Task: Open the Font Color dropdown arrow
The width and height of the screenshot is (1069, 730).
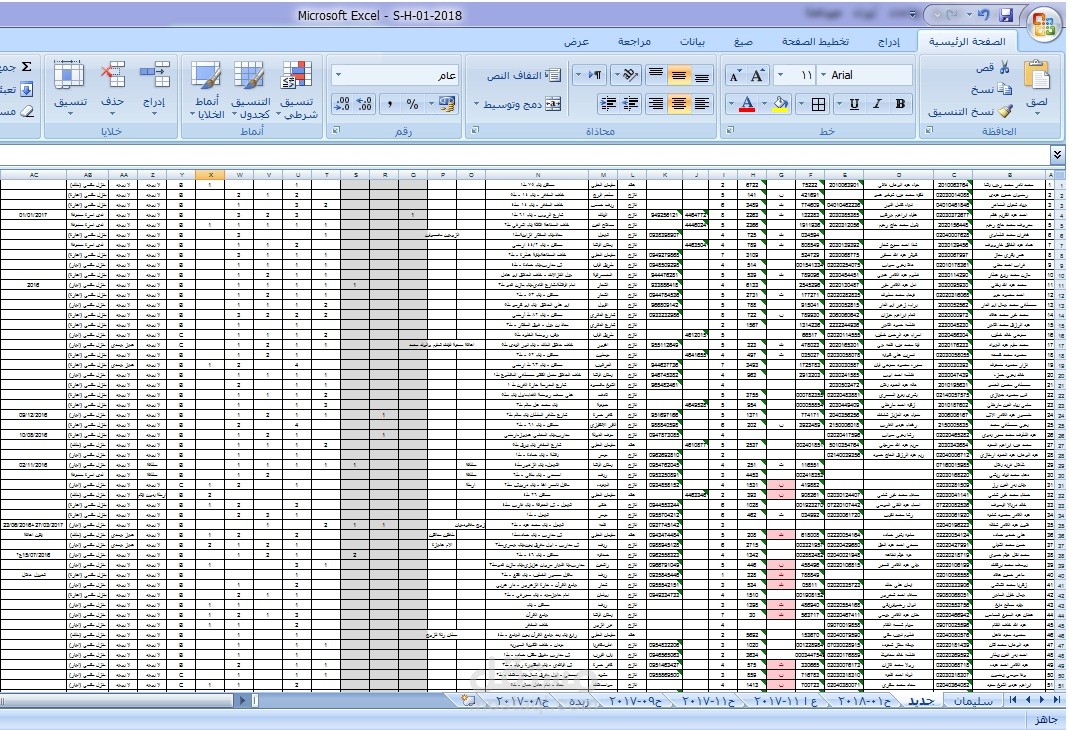Action: coord(731,104)
